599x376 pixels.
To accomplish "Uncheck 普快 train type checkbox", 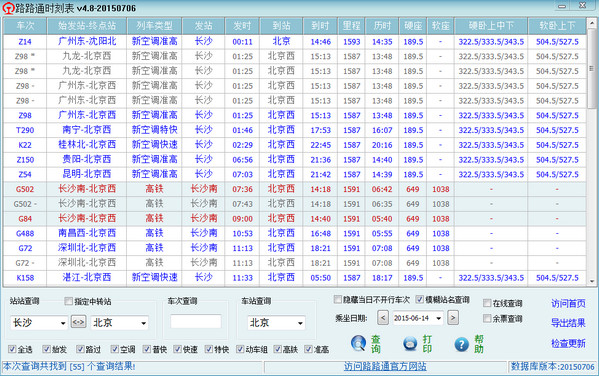I will point(147,349).
